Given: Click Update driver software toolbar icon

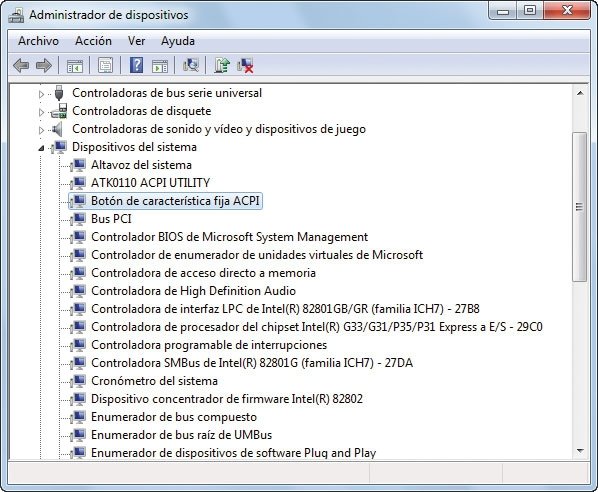Looking at the screenshot, I should click(x=222, y=65).
